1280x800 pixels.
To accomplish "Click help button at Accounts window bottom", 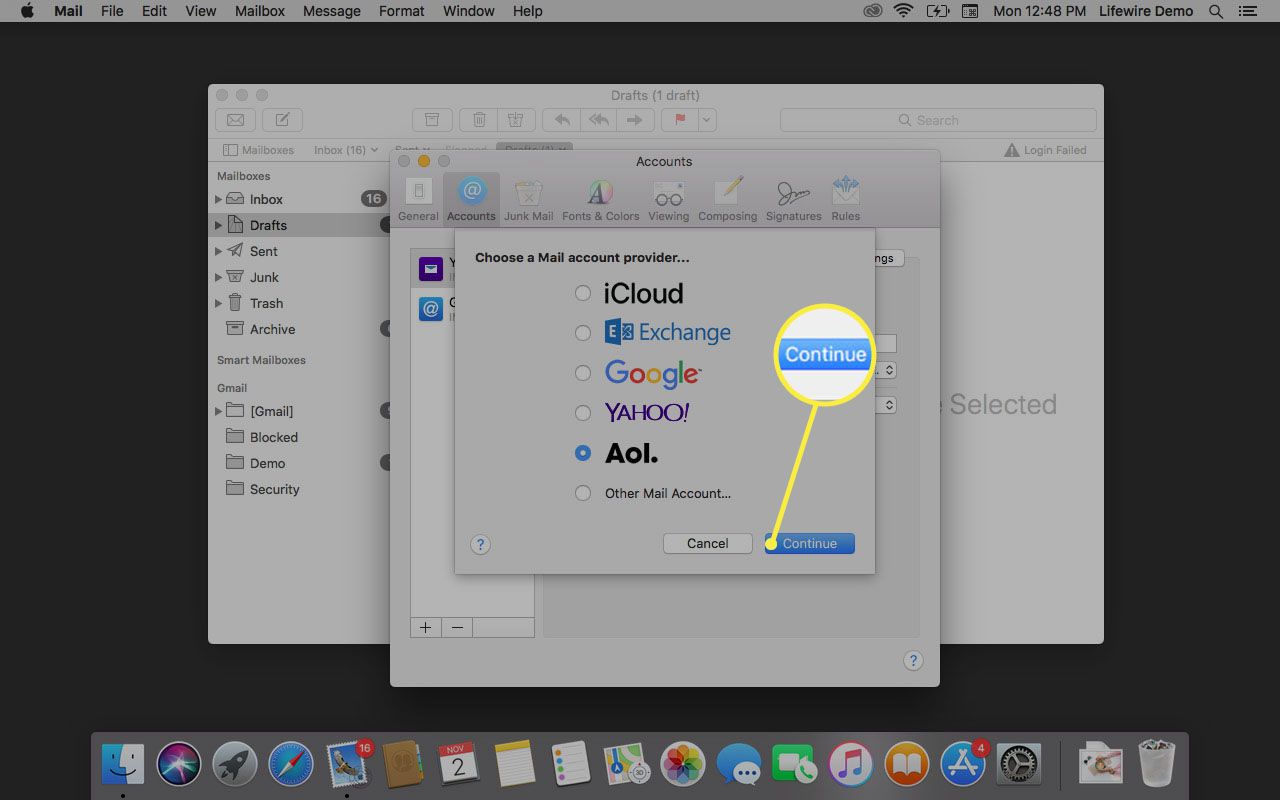I will pos(913,660).
